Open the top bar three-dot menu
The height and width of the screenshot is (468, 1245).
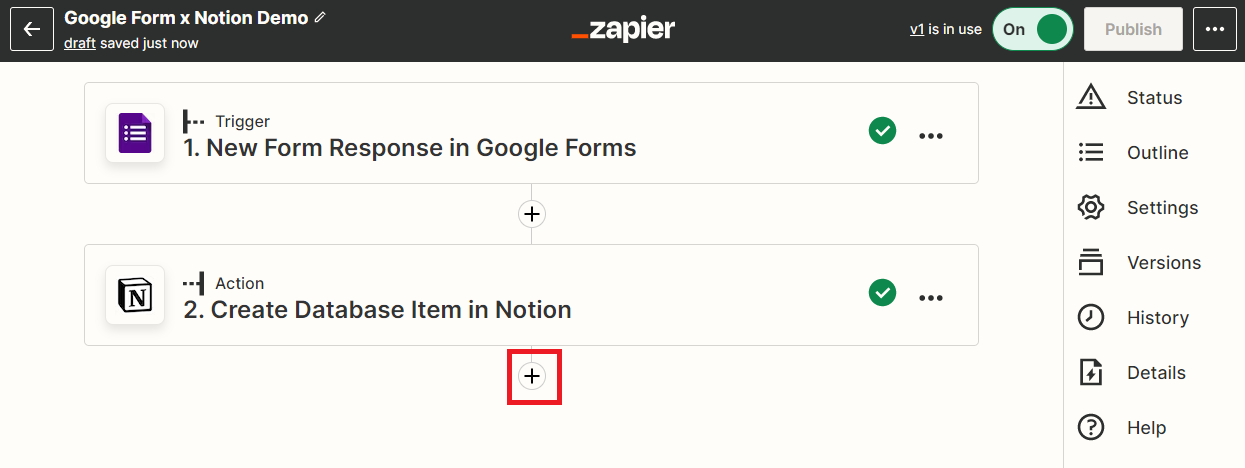(1215, 29)
